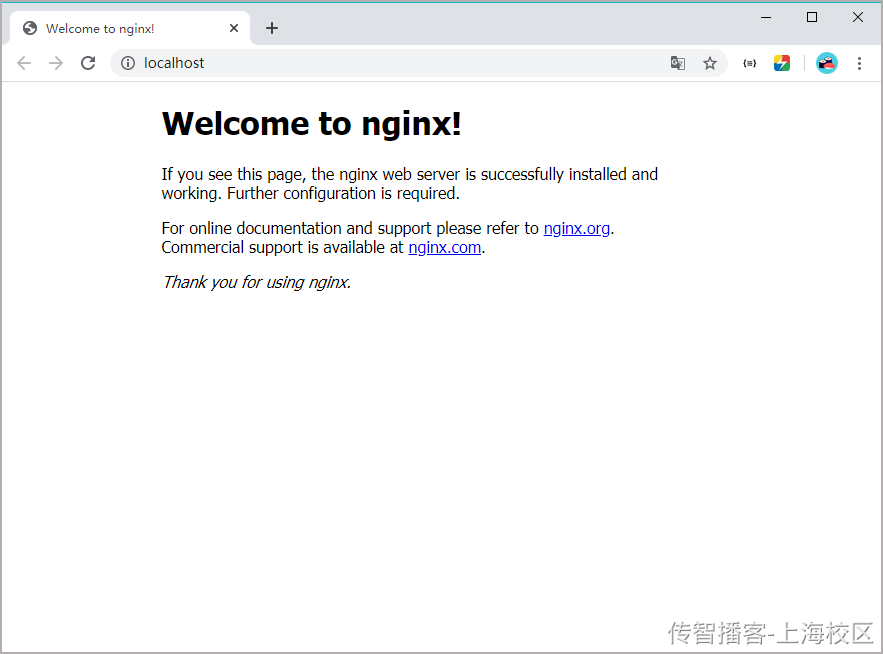Open the curly-braces extension icon
The height and width of the screenshot is (654, 883).
click(x=750, y=63)
